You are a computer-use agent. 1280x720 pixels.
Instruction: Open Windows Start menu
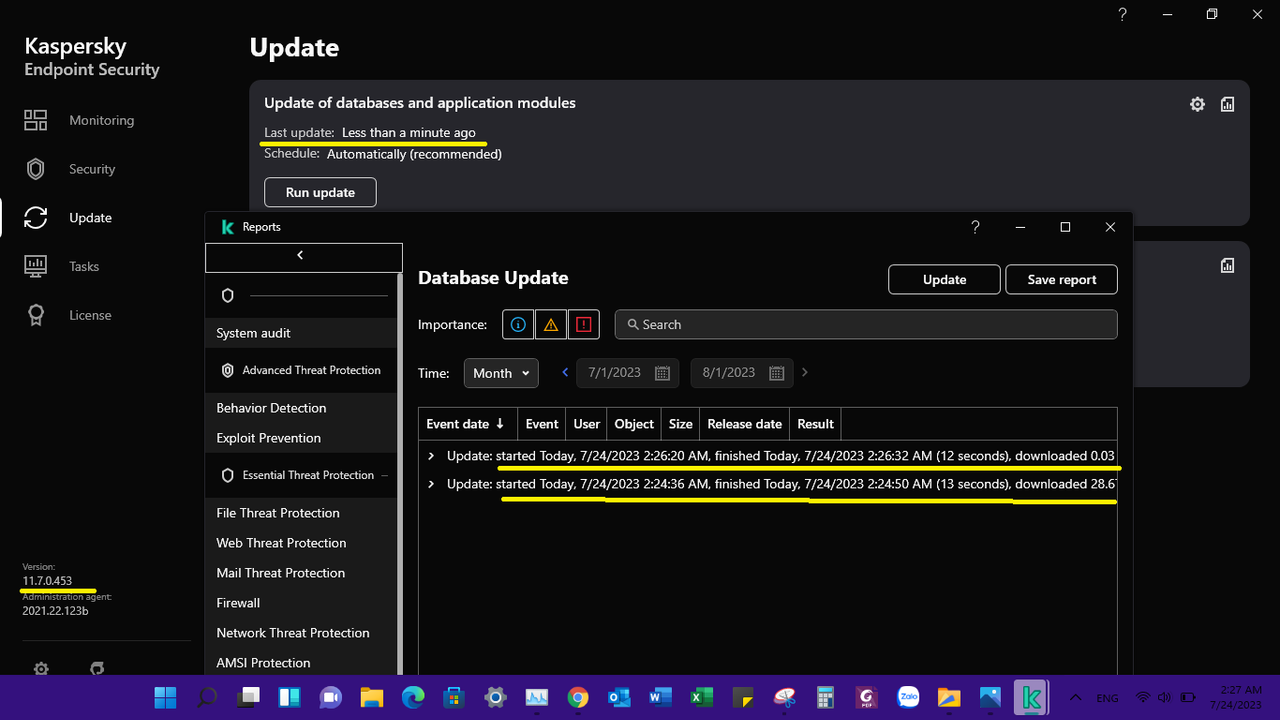click(165, 697)
